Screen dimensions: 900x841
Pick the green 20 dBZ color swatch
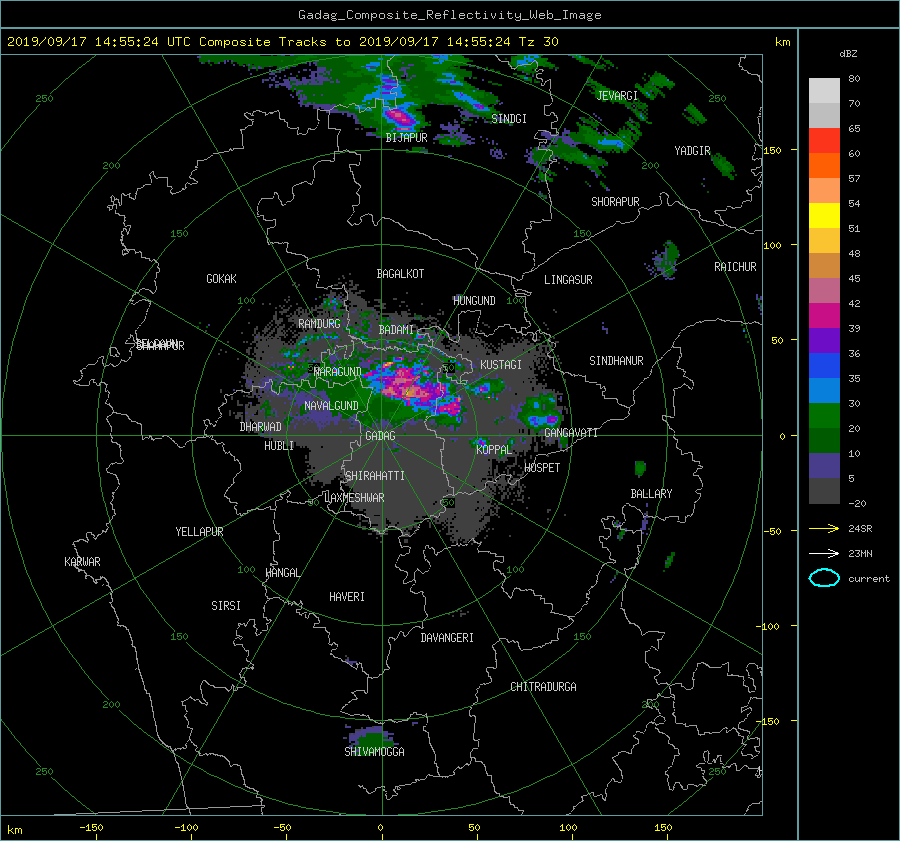click(824, 416)
